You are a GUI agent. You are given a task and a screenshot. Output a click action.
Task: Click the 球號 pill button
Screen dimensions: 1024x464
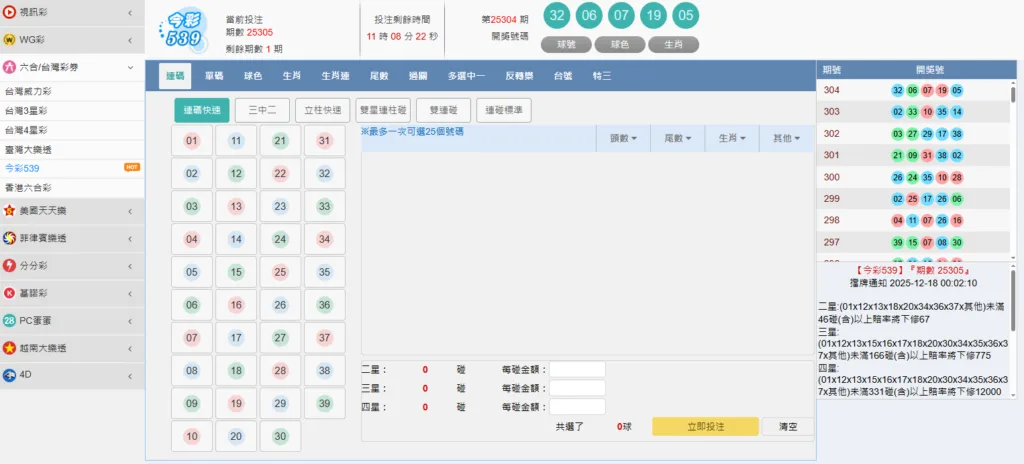coord(567,45)
